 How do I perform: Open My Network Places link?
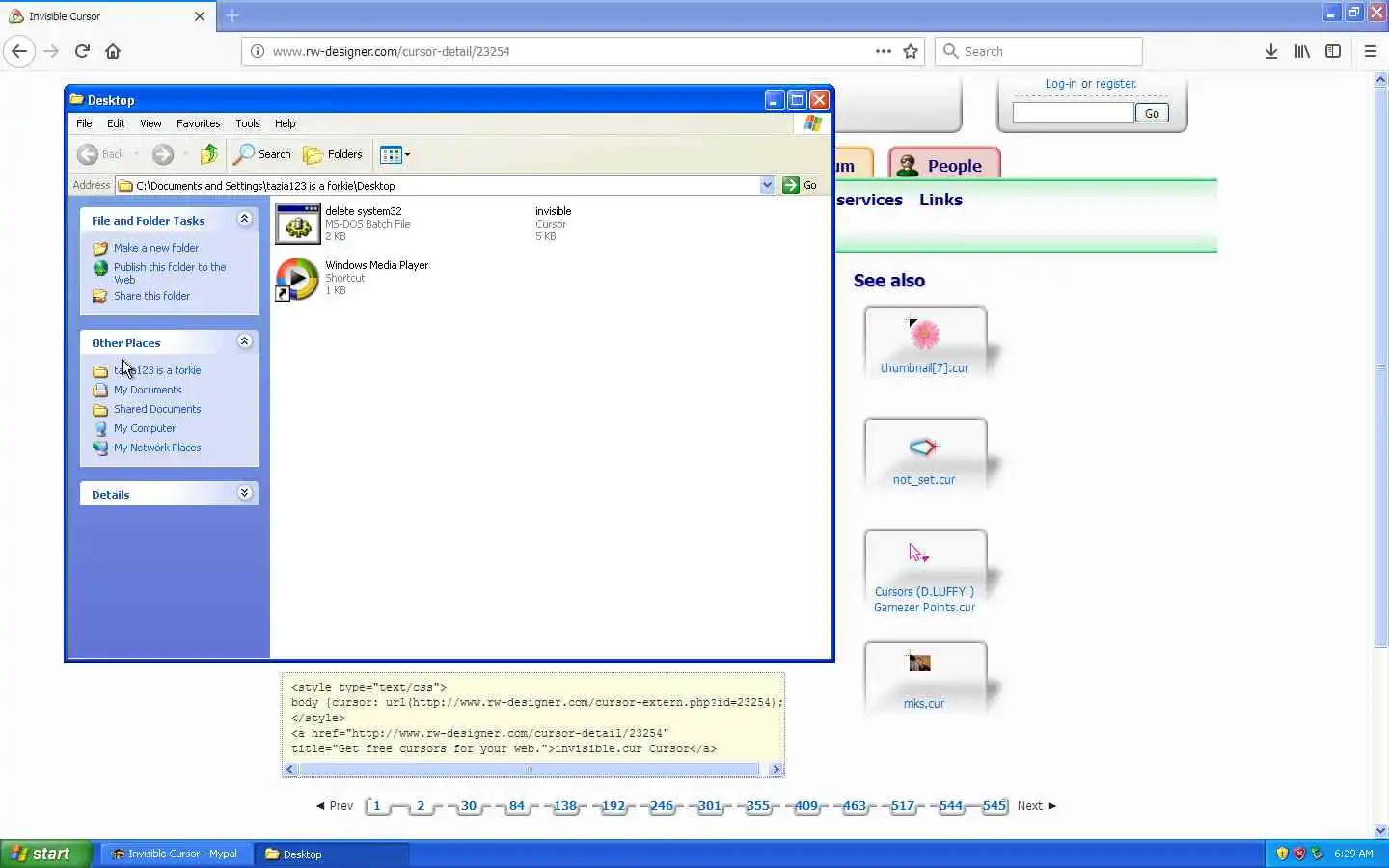click(x=157, y=448)
